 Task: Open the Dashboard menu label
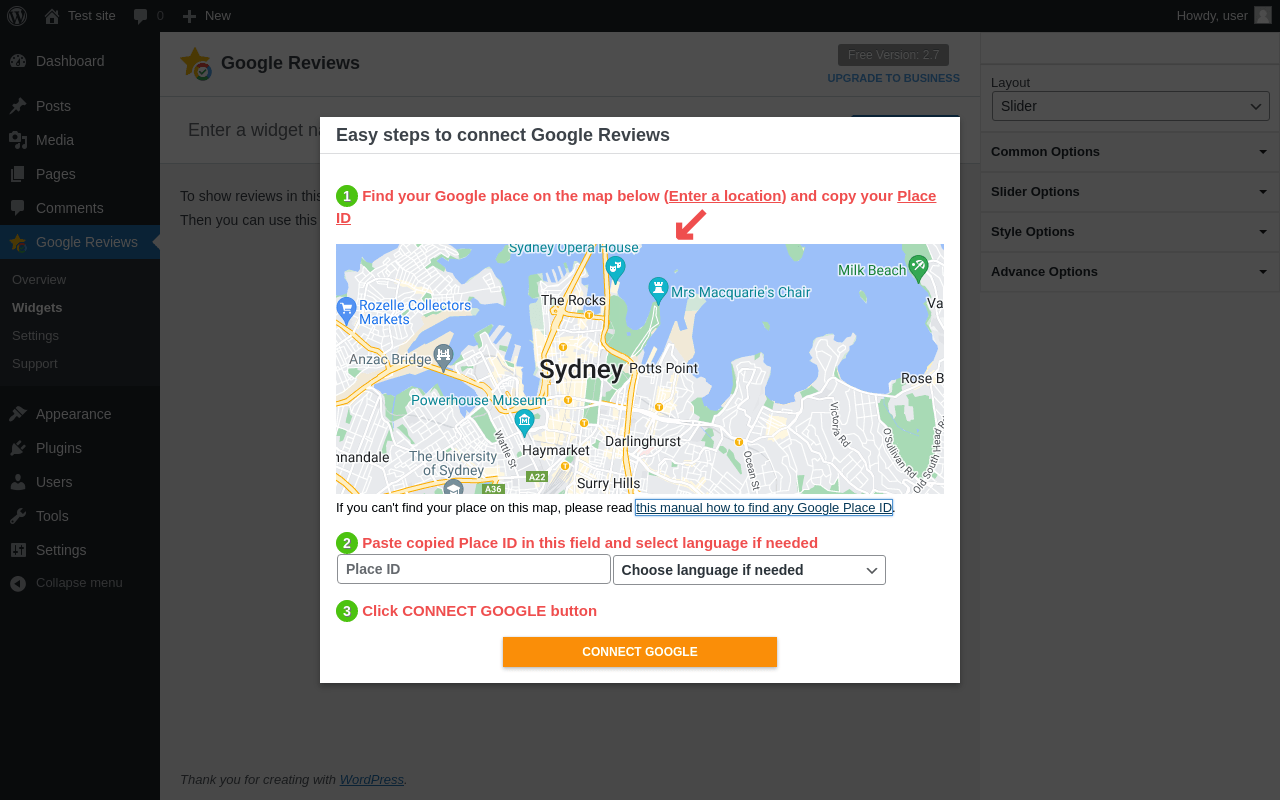70,61
